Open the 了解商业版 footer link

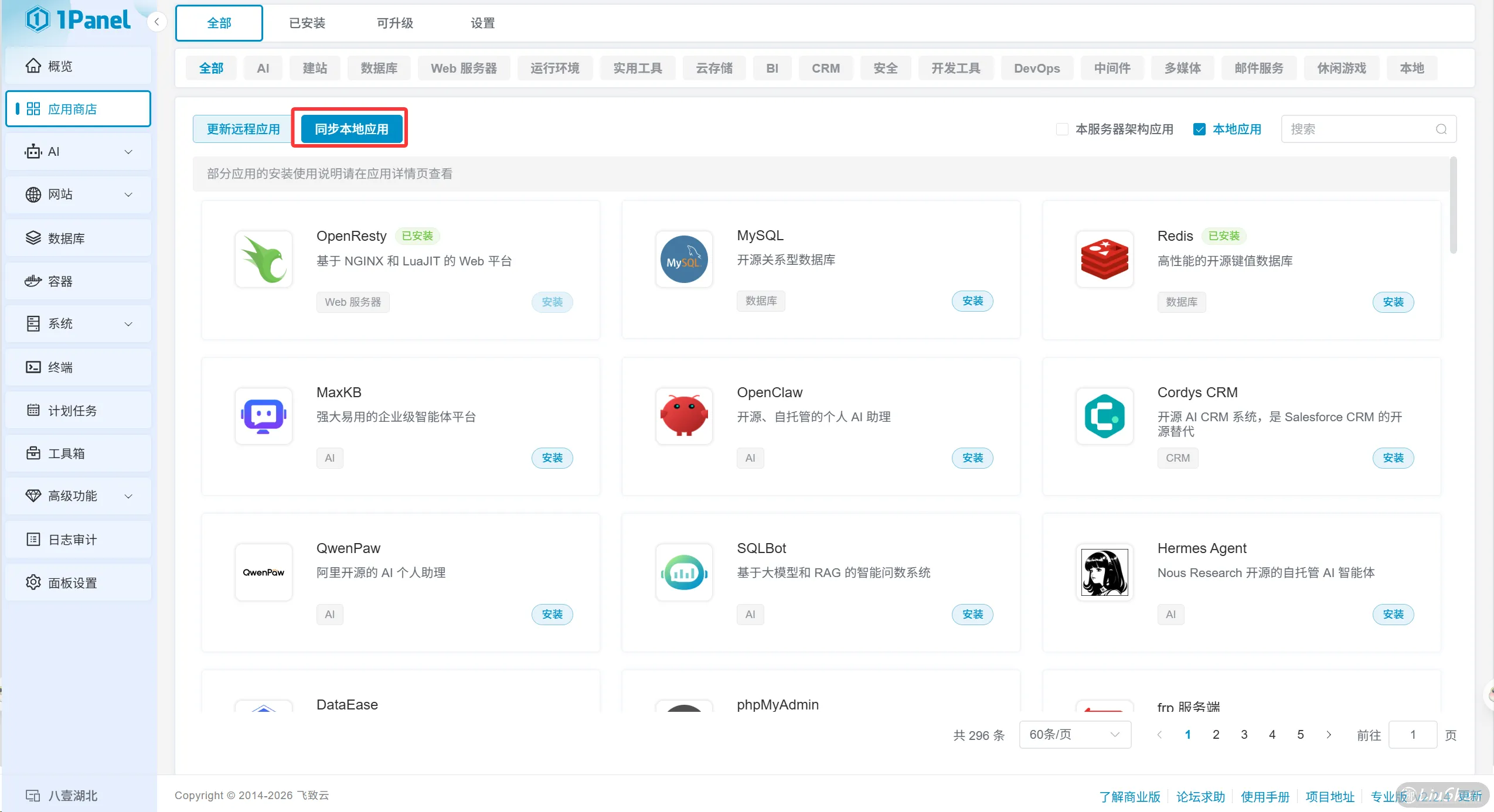click(x=1129, y=796)
